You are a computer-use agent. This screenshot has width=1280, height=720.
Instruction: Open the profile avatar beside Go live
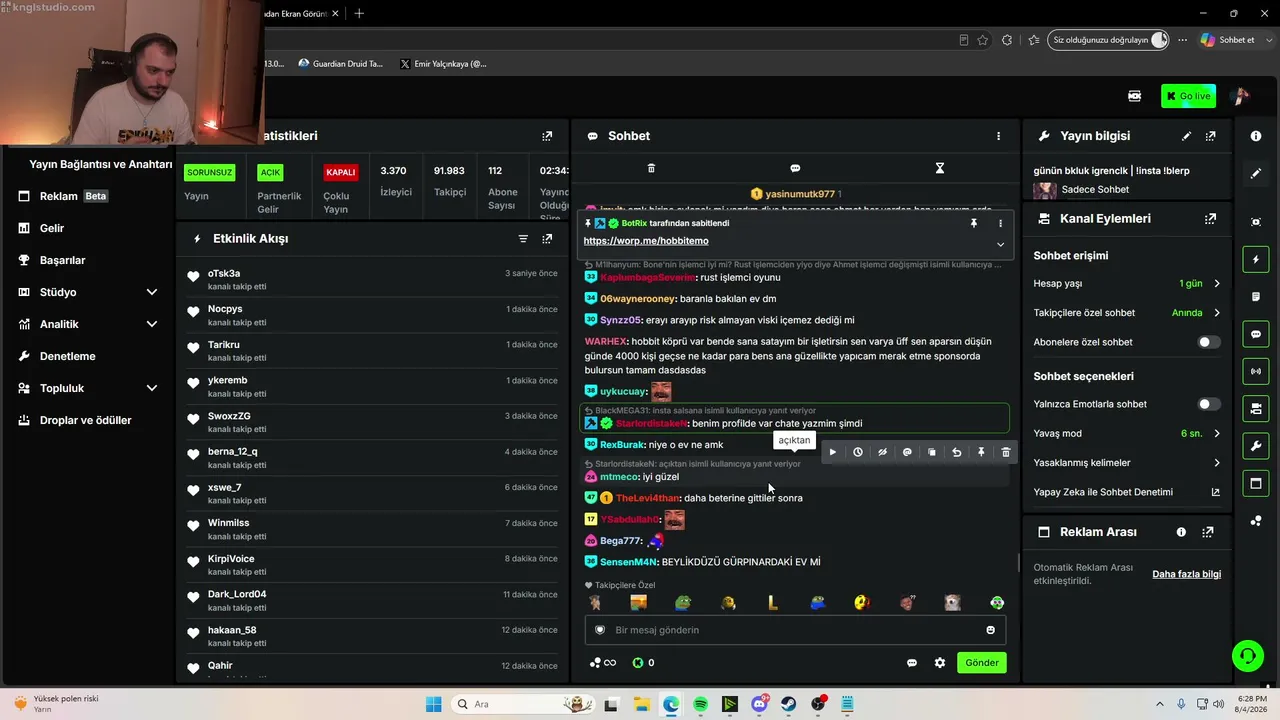1240,96
